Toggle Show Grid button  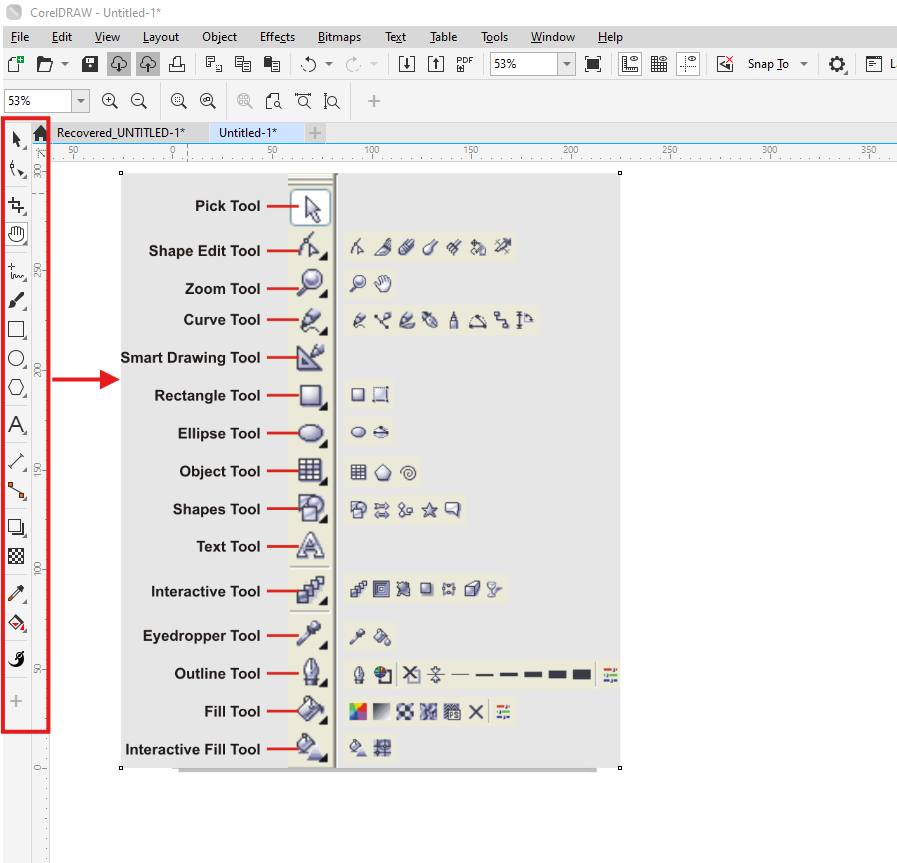659,64
